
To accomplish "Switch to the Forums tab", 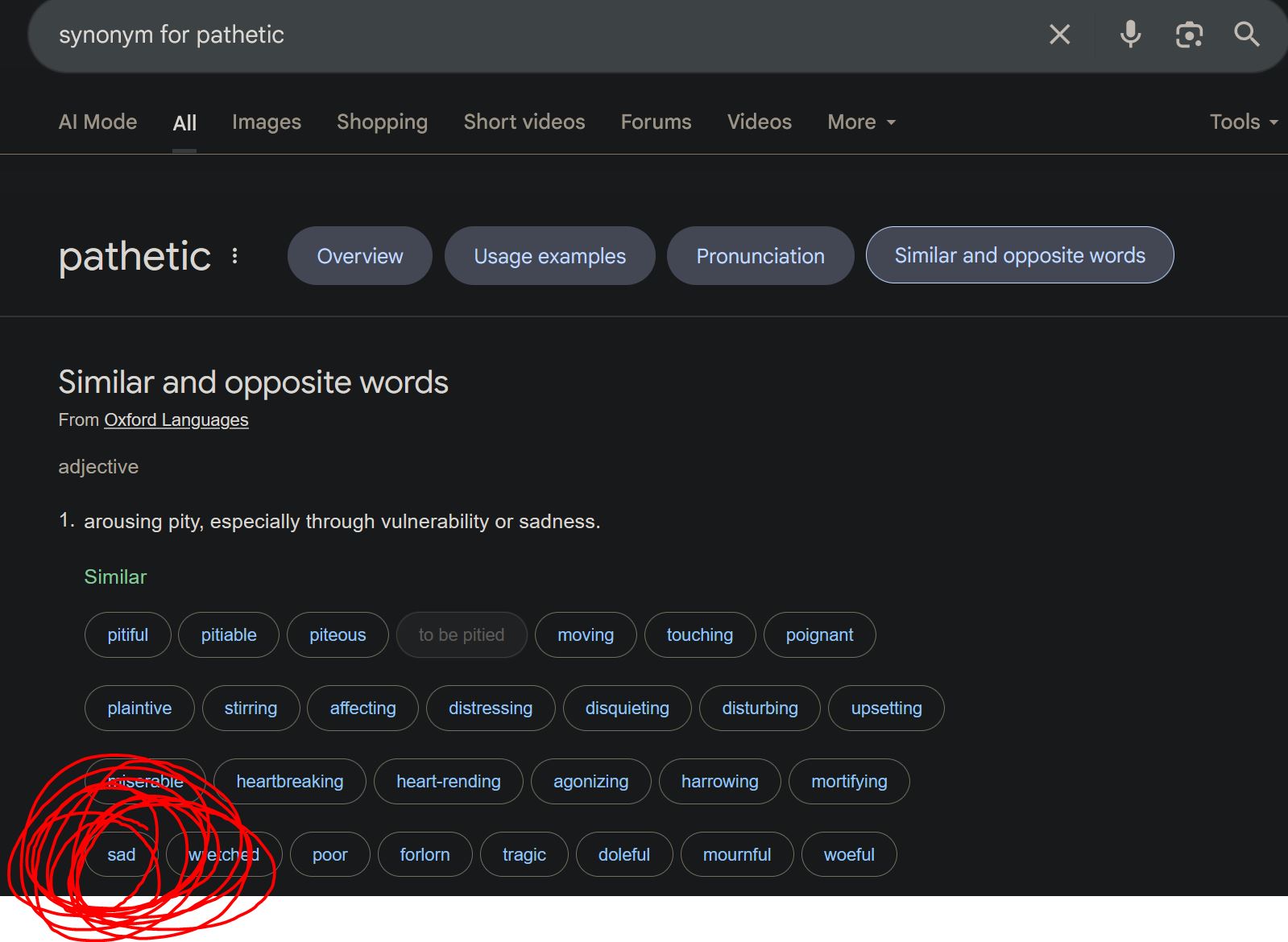I will tap(656, 122).
